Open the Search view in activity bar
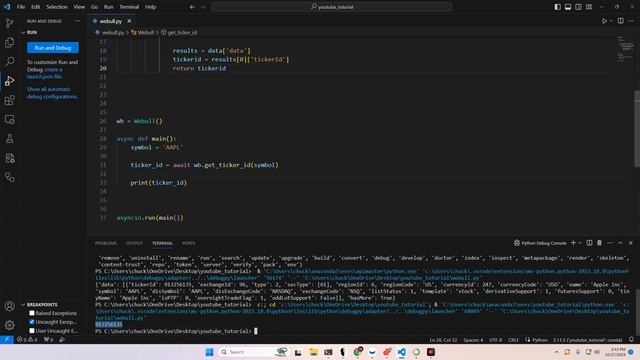This screenshot has width=640, height=360. point(9,62)
